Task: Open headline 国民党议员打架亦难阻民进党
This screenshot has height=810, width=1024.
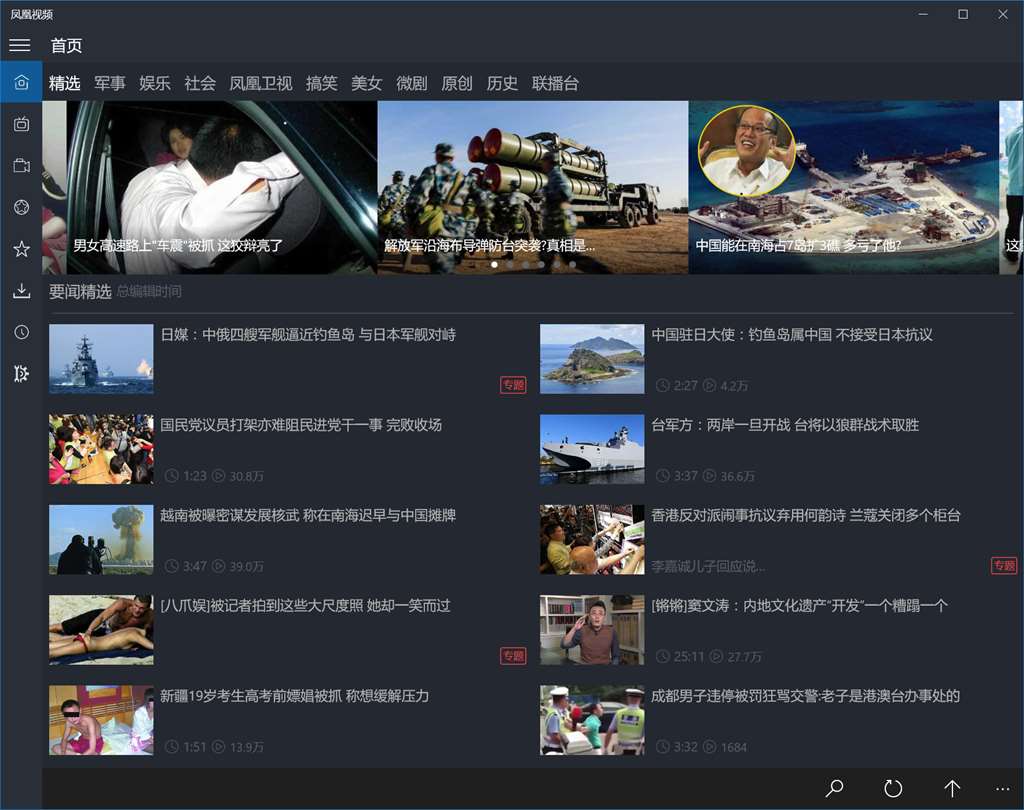Action: [301, 425]
